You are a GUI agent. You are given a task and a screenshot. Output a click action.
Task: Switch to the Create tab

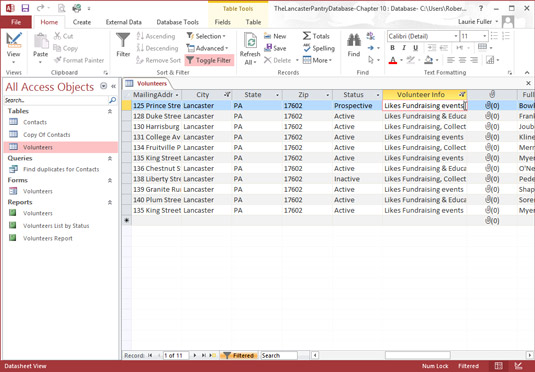click(x=82, y=22)
